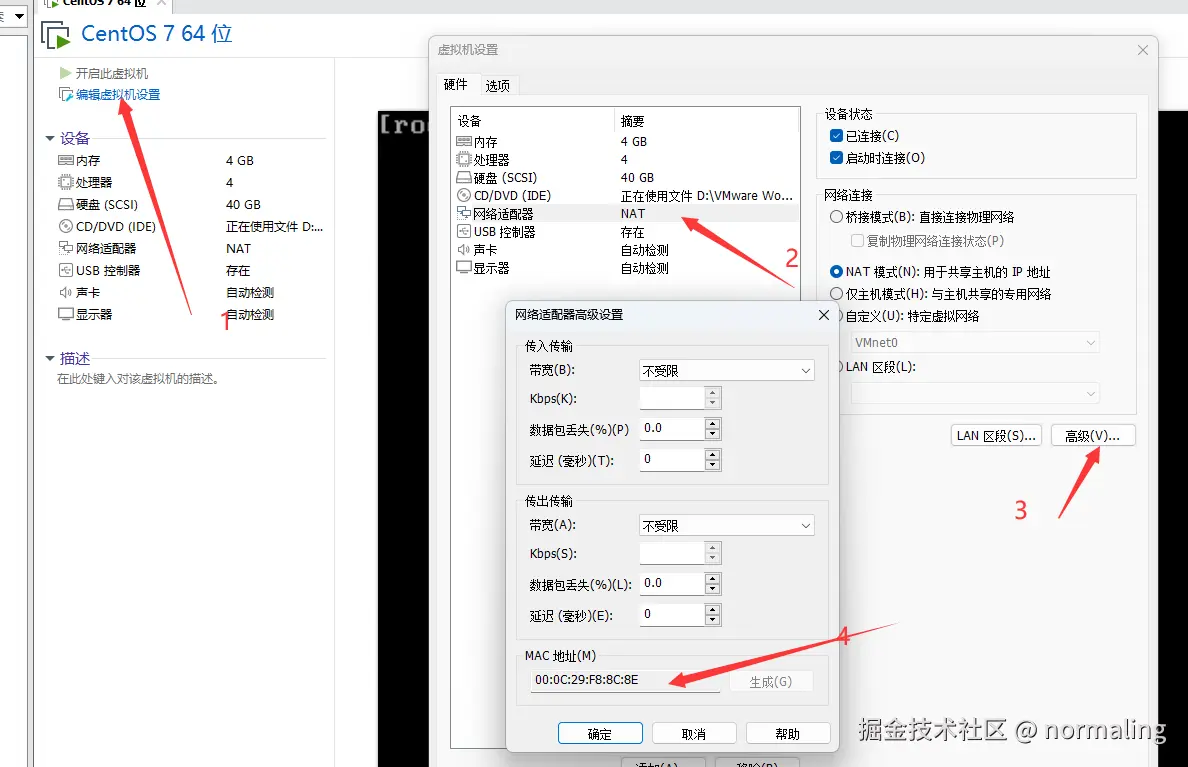The image size is (1188, 767).
Task: Click CD/DVD icon in left device panel
Action: tap(66, 227)
